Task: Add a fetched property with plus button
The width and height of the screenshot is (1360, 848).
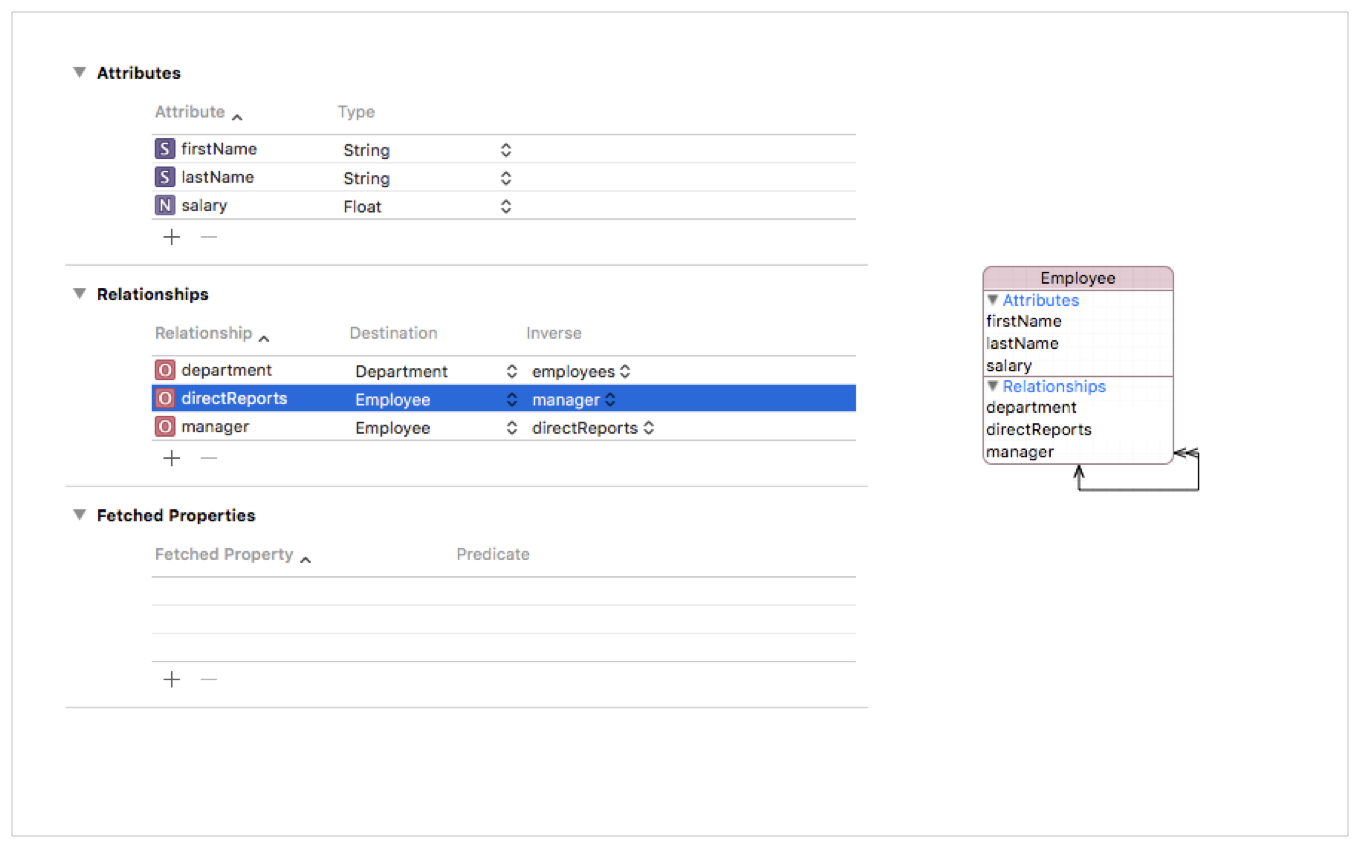Action: 172,679
